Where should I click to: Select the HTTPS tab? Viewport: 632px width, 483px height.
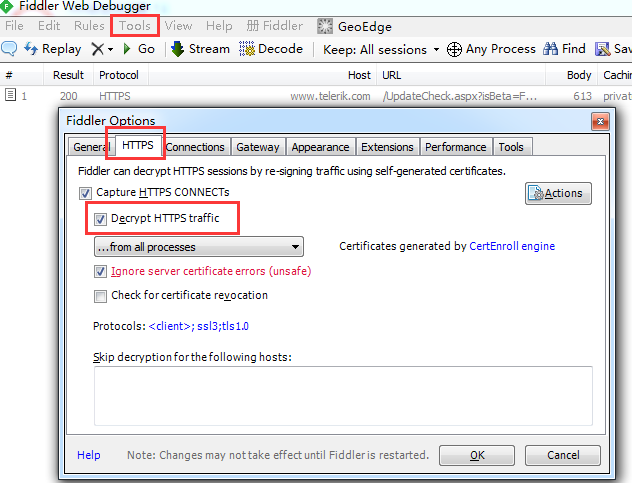coord(138,145)
